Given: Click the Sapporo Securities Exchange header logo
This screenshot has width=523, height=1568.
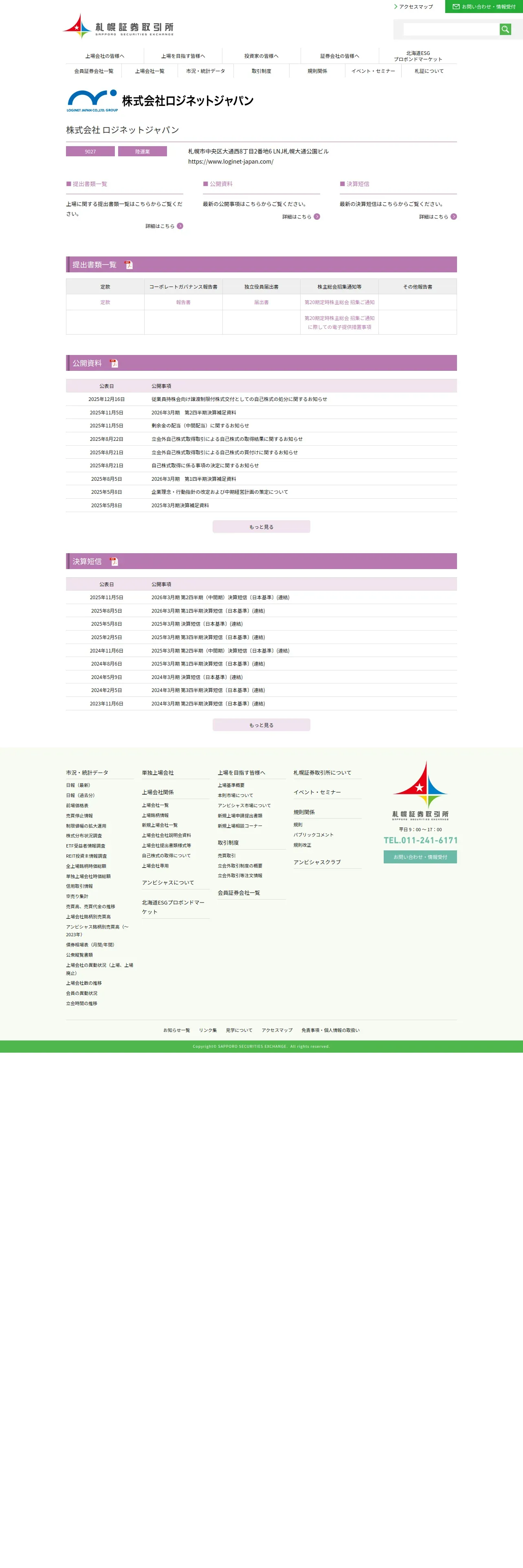Looking at the screenshot, I should tap(118, 27).
